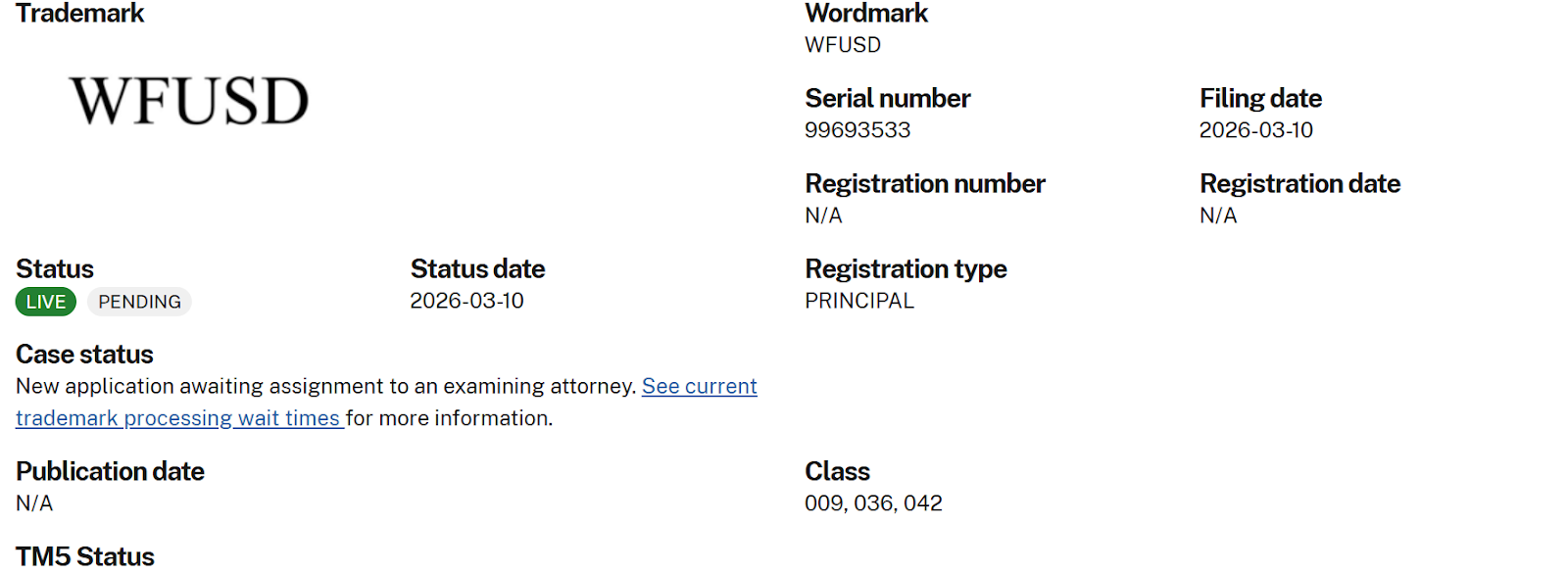
Task: Click the green LIVE status badge
Action: [46, 302]
